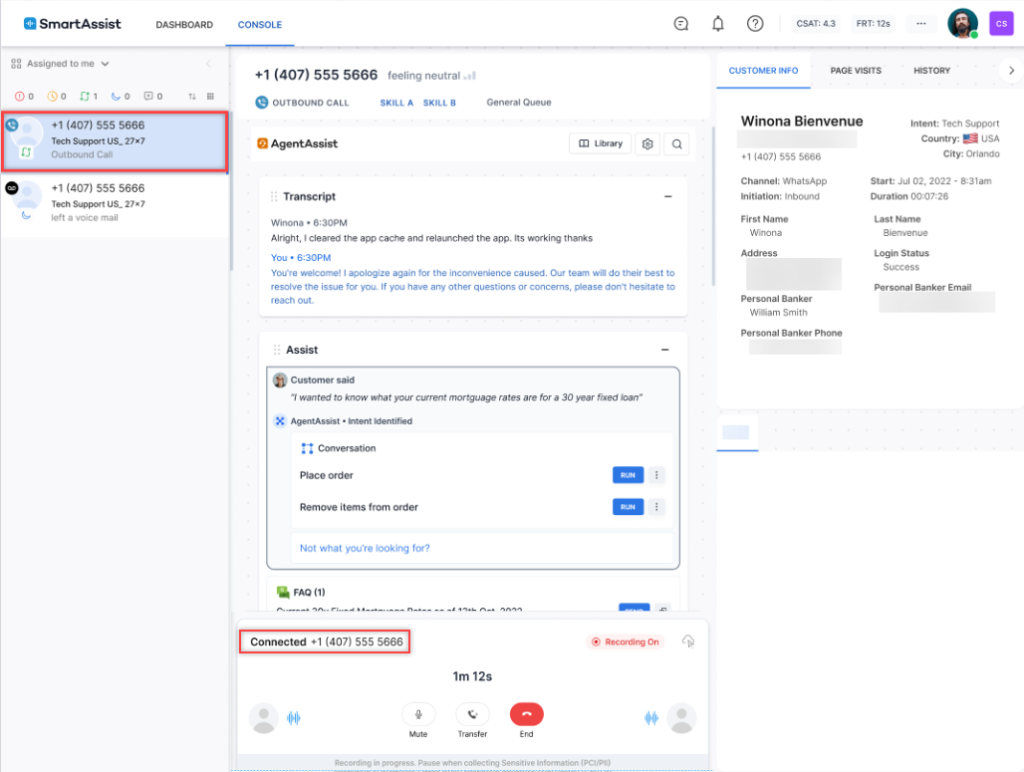The width and height of the screenshot is (1024, 772).
Task: Open AgentAssist search with the magnifier icon
Action: [x=677, y=144]
